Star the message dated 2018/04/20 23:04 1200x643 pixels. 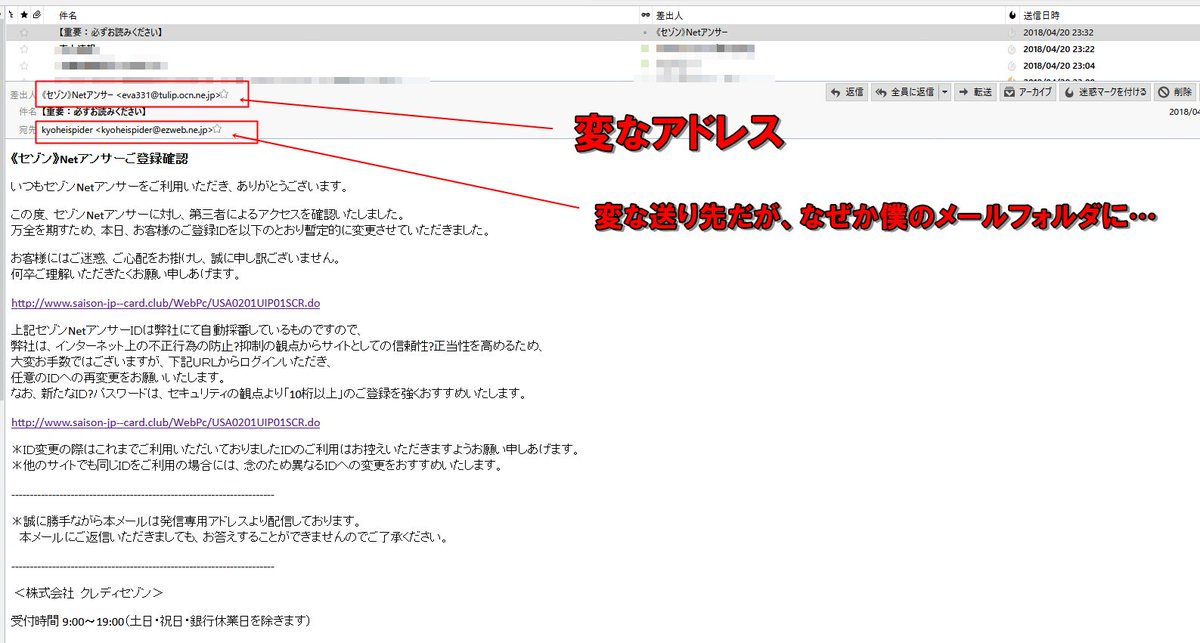(24, 65)
